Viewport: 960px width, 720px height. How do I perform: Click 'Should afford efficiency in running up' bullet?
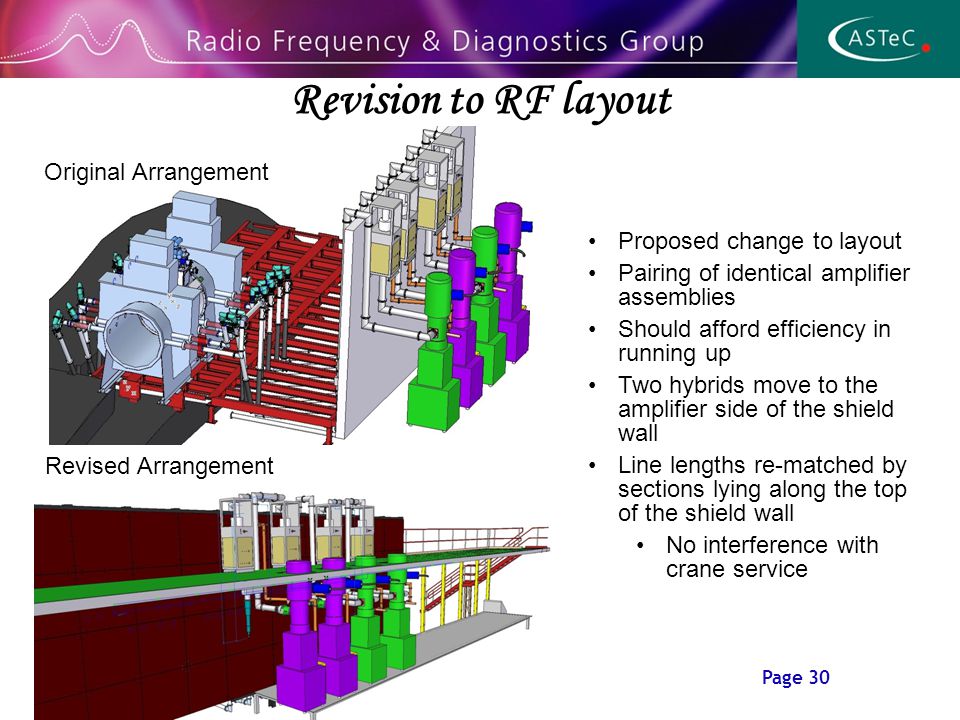click(x=754, y=341)
